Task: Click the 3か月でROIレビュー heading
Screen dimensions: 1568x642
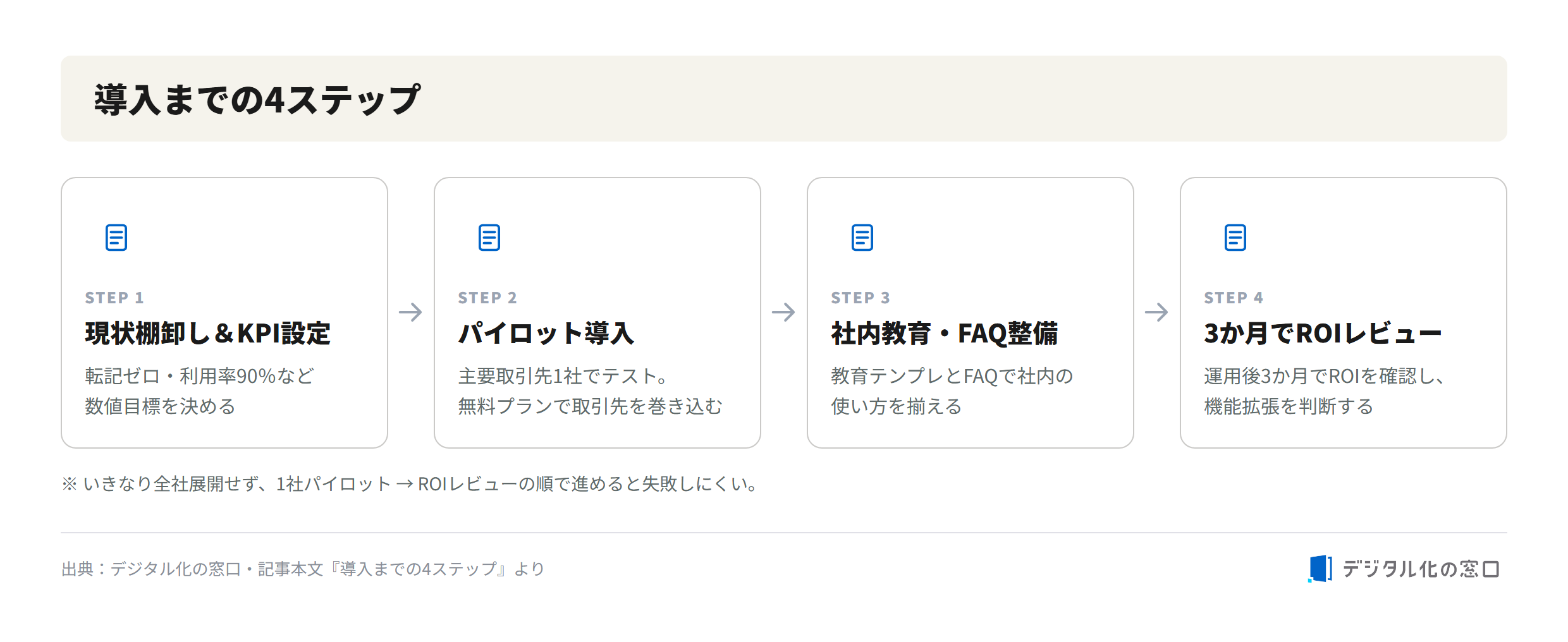Action: pos(1323,334)
